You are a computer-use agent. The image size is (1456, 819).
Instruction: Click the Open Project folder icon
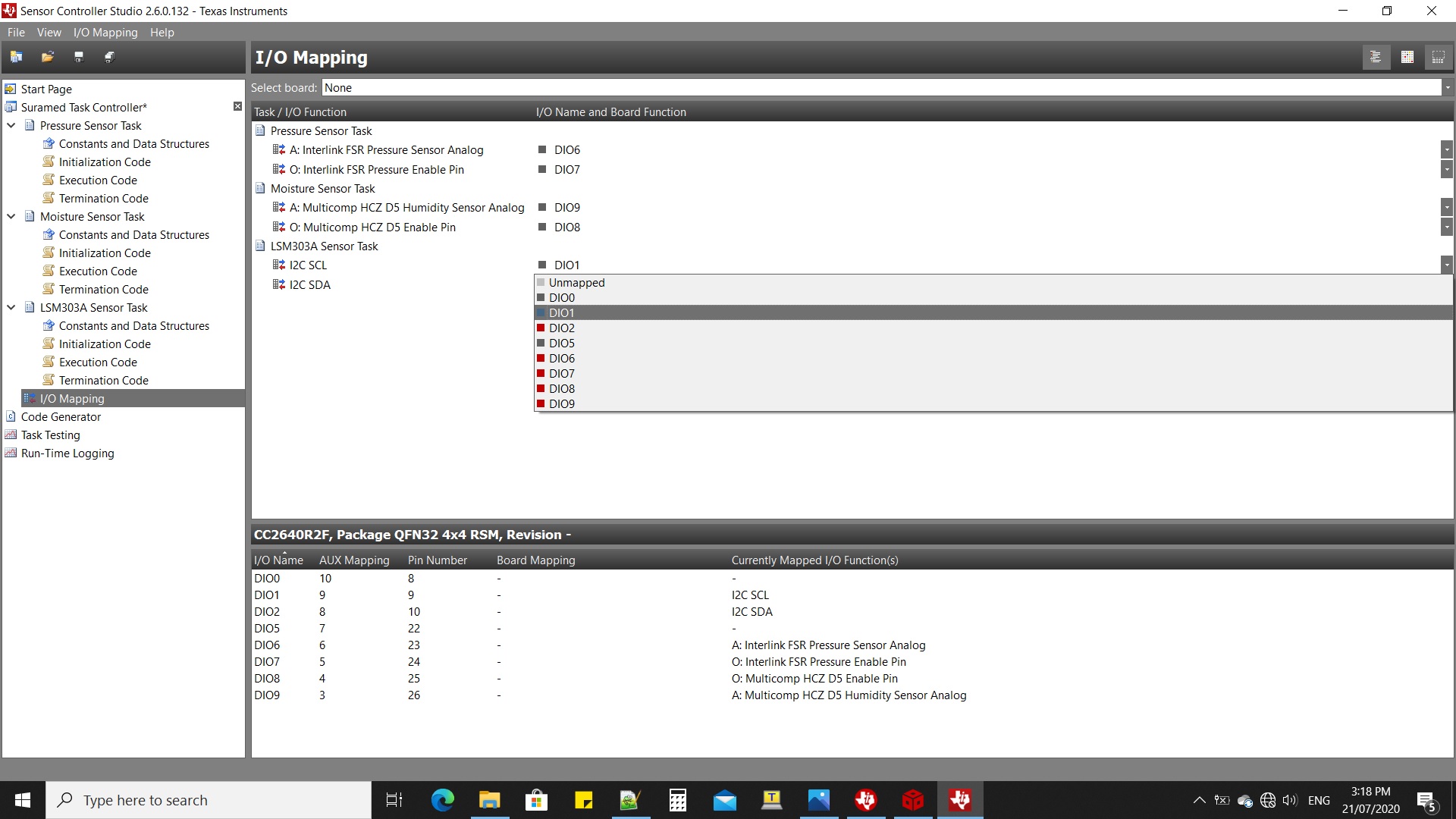[47, 57]
